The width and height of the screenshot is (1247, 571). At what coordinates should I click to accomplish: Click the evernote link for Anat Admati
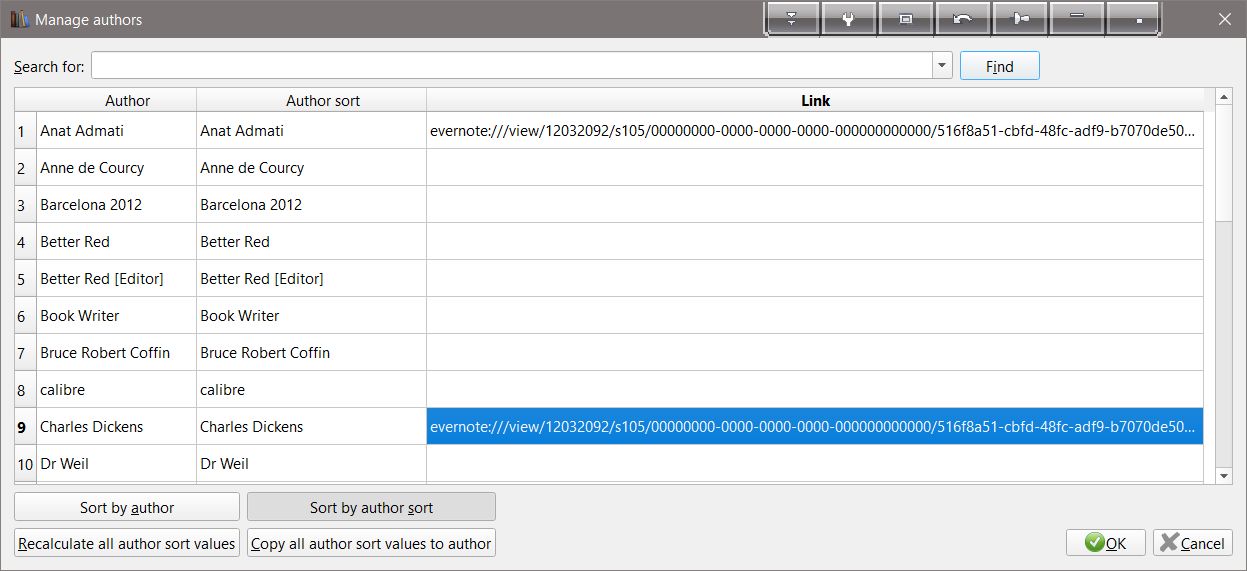tap(815, 130)
